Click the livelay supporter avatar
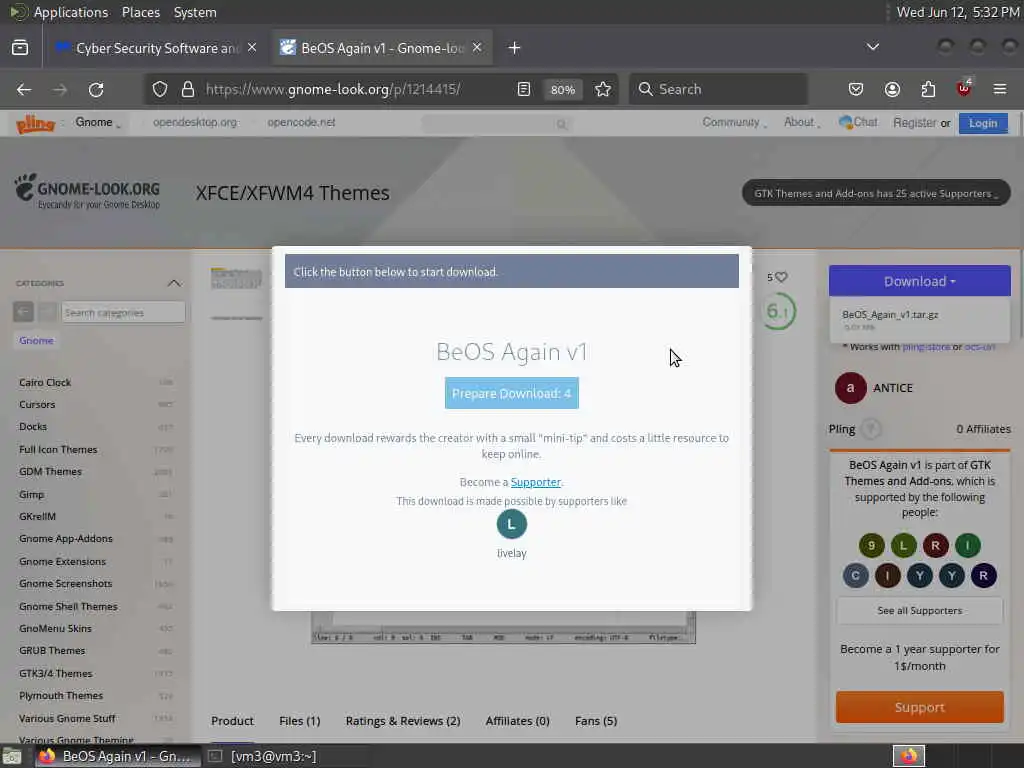Screen dimensions: 1024x768 tap(511, 524)
